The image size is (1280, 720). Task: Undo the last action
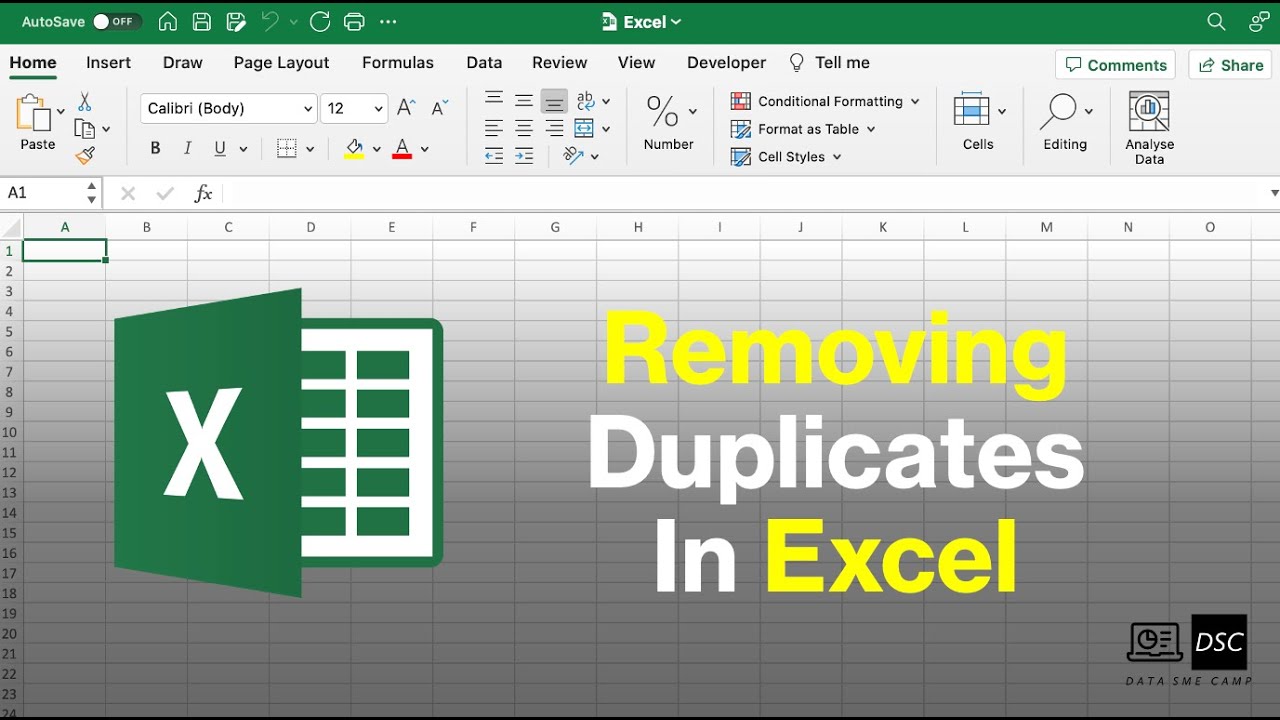tap(270, 21)
